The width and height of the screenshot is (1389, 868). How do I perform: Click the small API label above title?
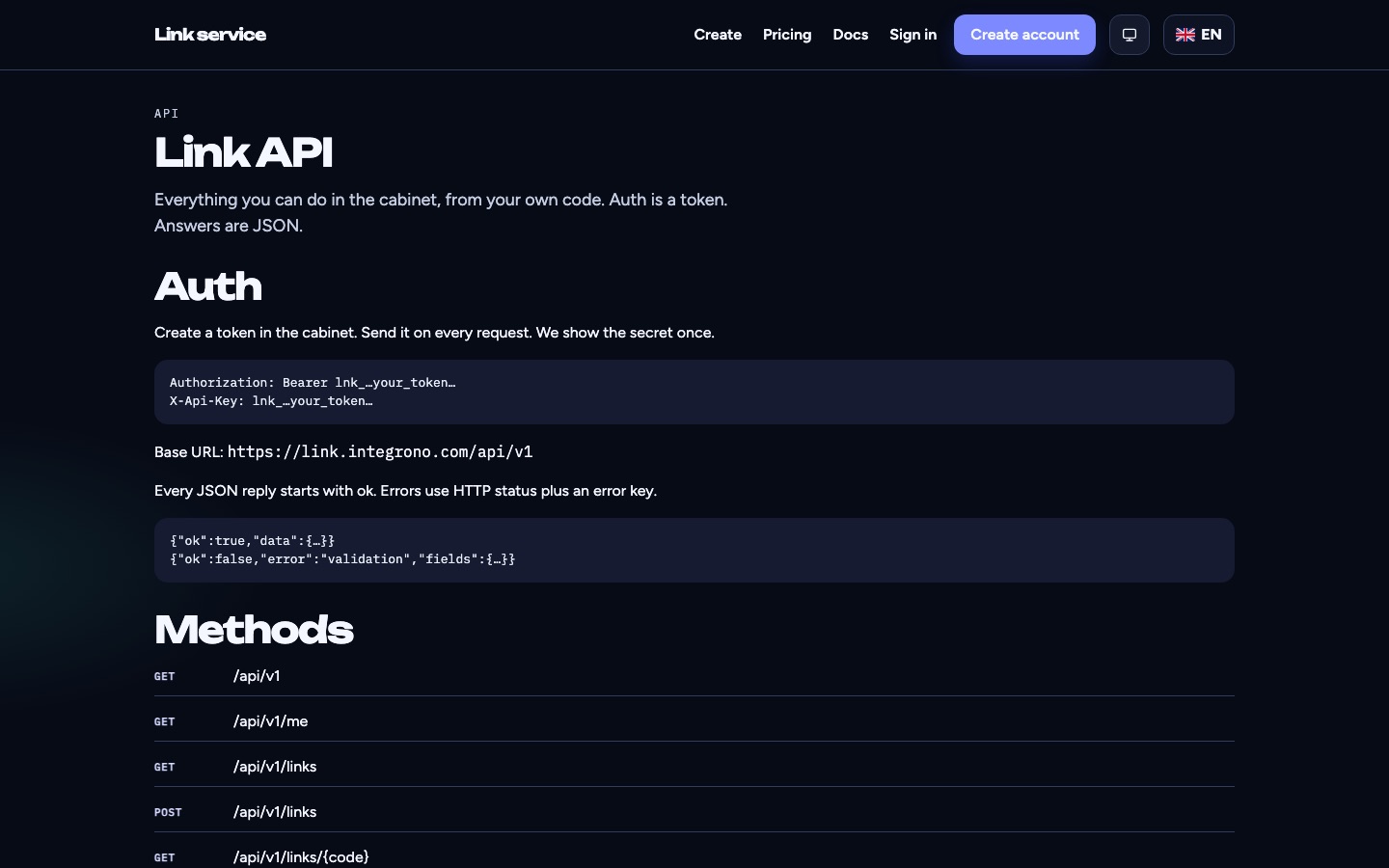pyautogui.click(x=166, y=114)
